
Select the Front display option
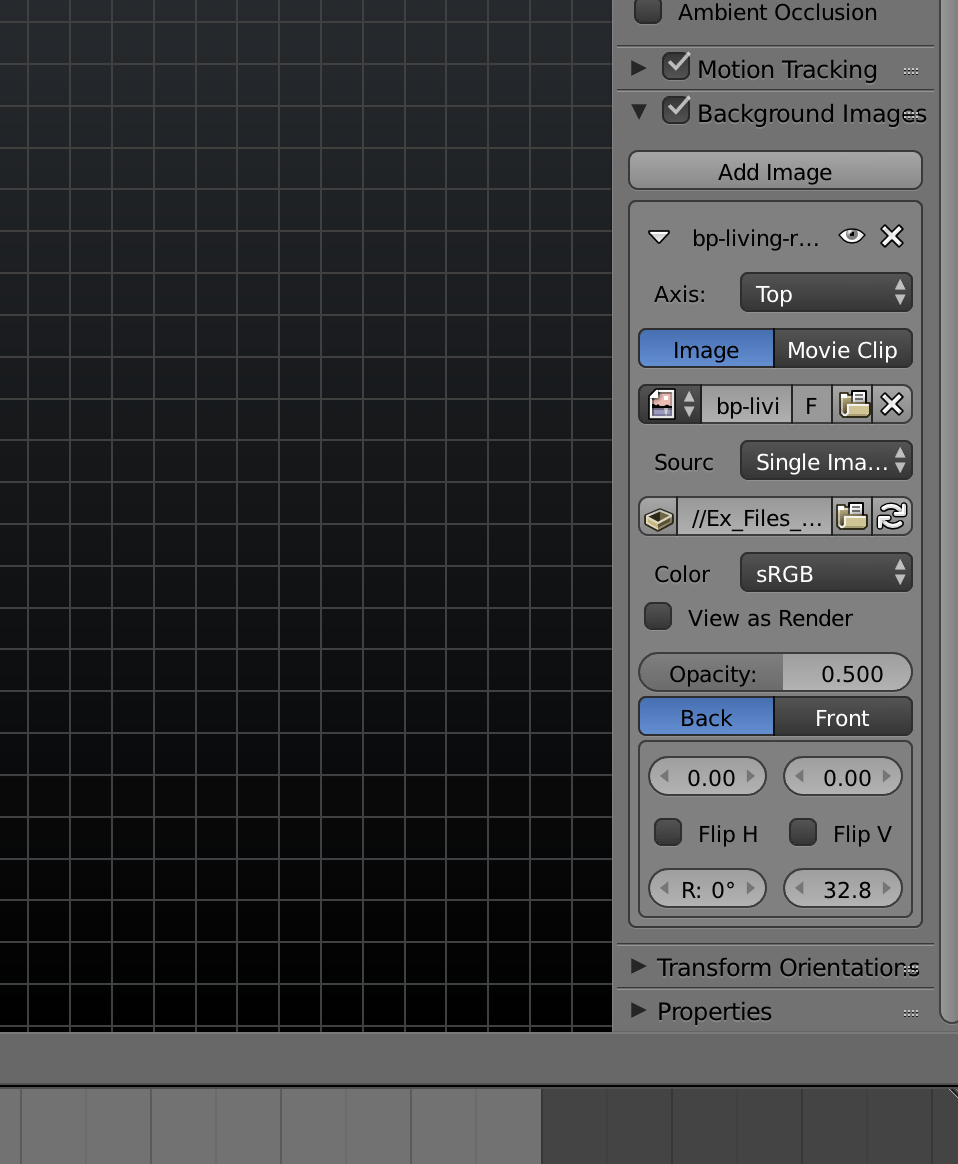pos(843,717)
